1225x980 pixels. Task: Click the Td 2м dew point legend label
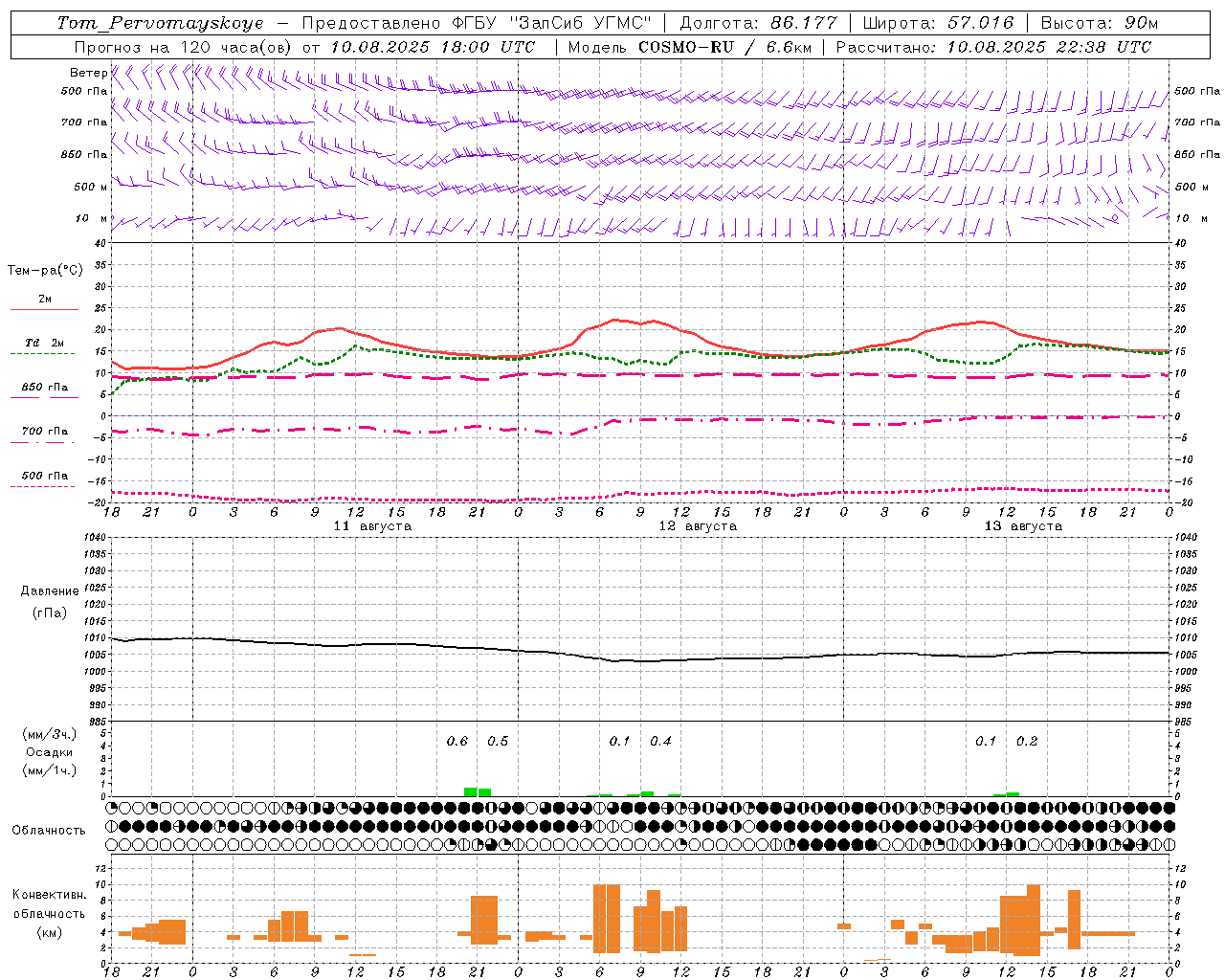click(44, 343)
